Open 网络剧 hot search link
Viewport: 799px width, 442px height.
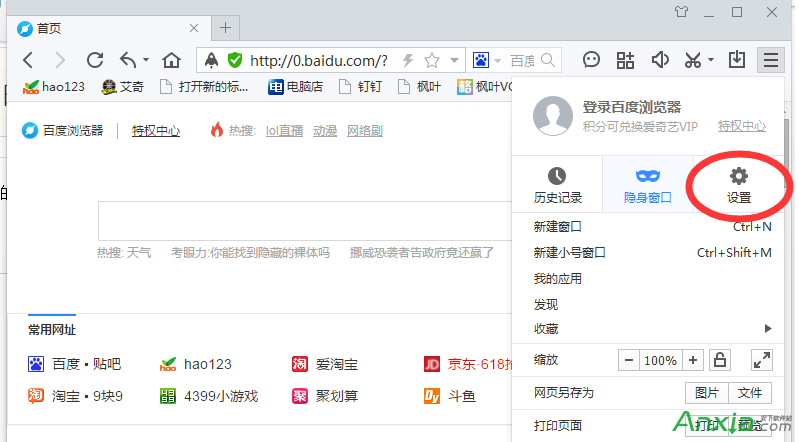365,131
